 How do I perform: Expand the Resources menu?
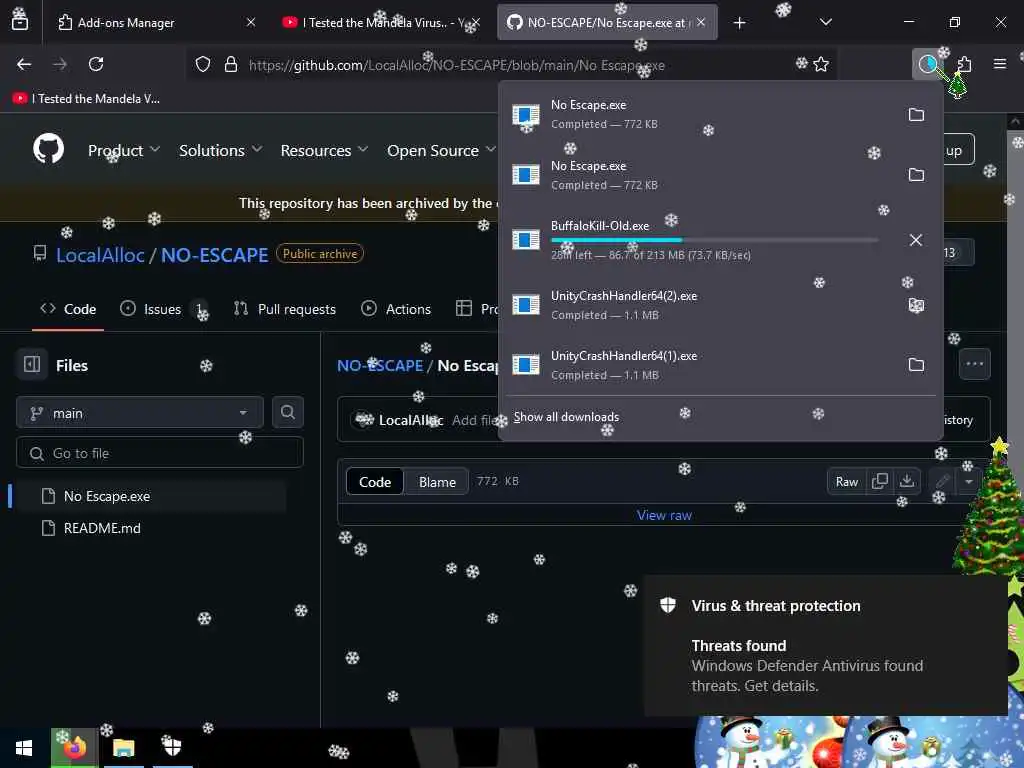325,150
